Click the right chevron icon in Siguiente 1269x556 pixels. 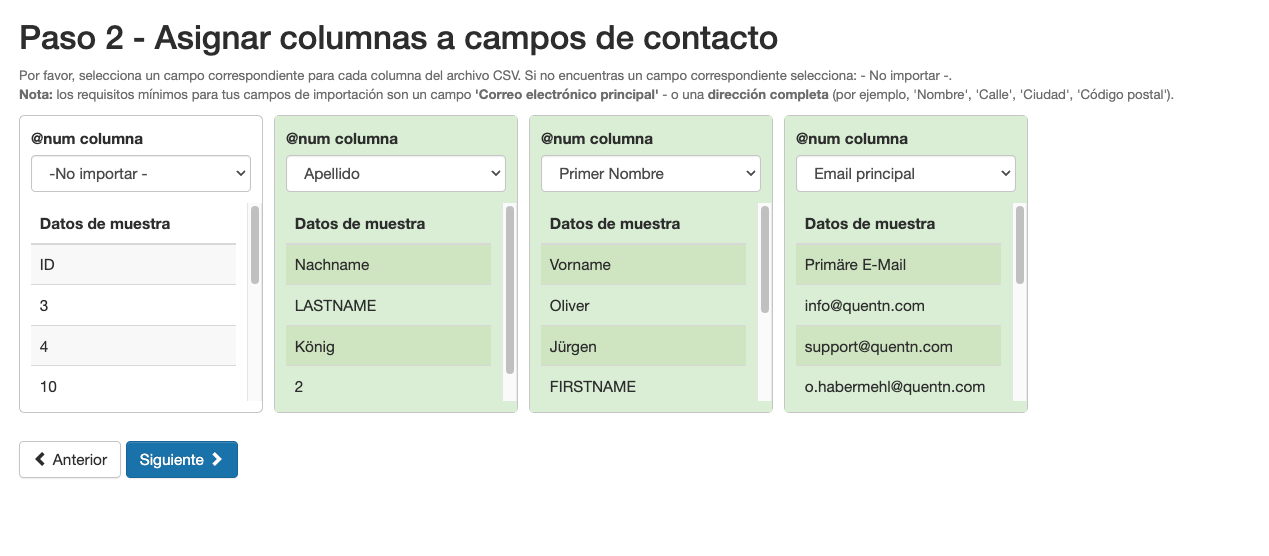(x=217, y=460)
